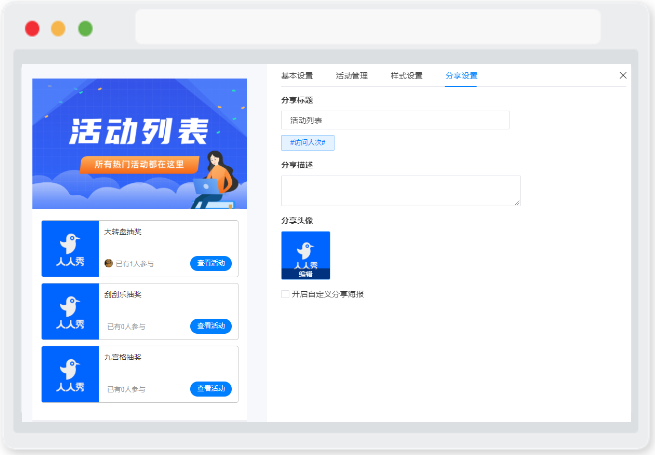Click 查看活动 for 九宫格抽奖
Image resolution: width=655 pixels, height=455 pixels.
coord(211,389)
